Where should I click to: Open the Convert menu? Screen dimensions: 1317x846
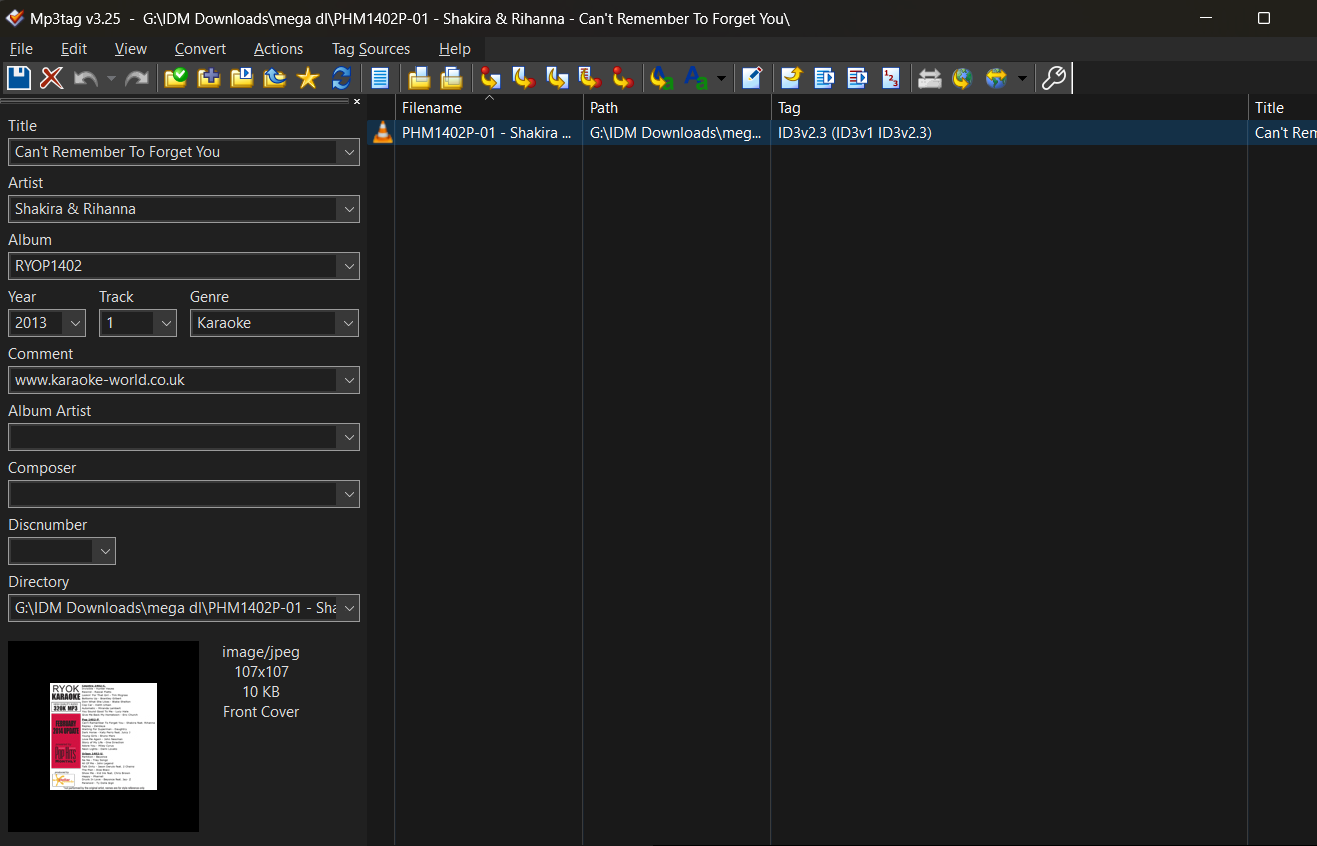click(200, 49)
